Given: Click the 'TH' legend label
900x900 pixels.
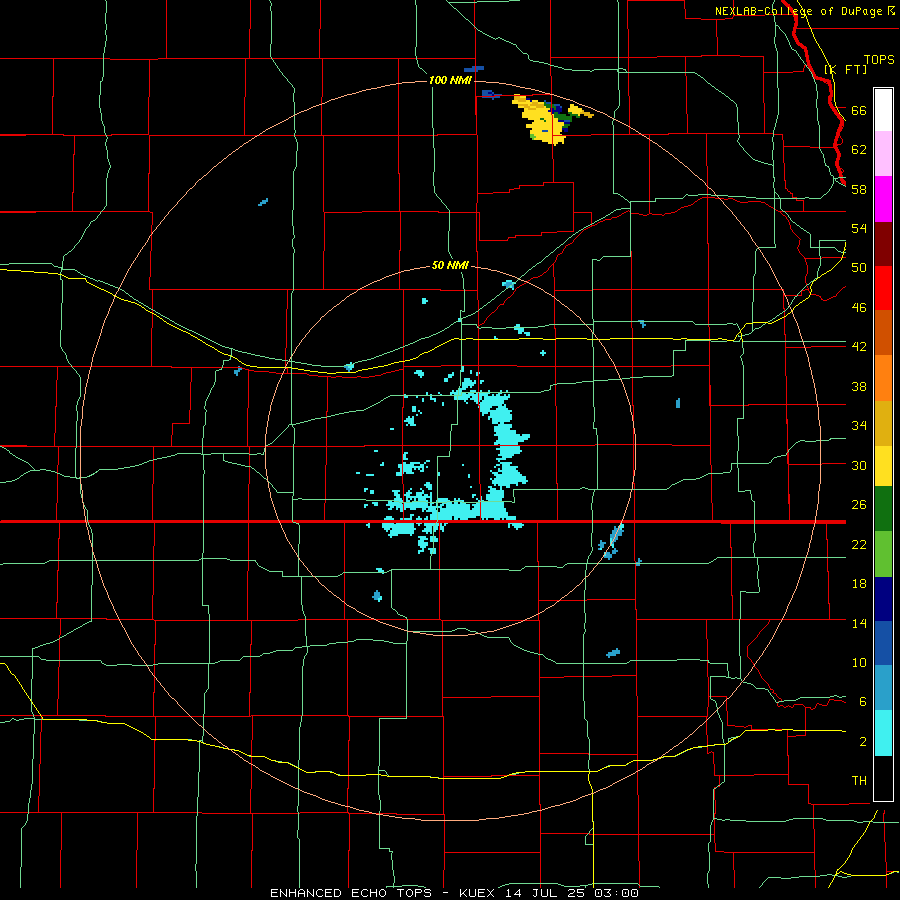Looking at the screenshot, I should (x=859, y=781).
